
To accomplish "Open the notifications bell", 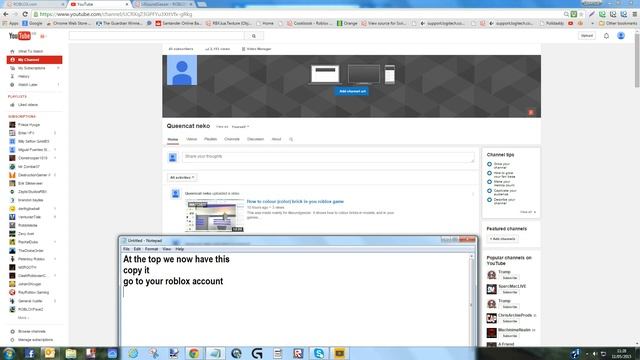I will coord(607,36).
